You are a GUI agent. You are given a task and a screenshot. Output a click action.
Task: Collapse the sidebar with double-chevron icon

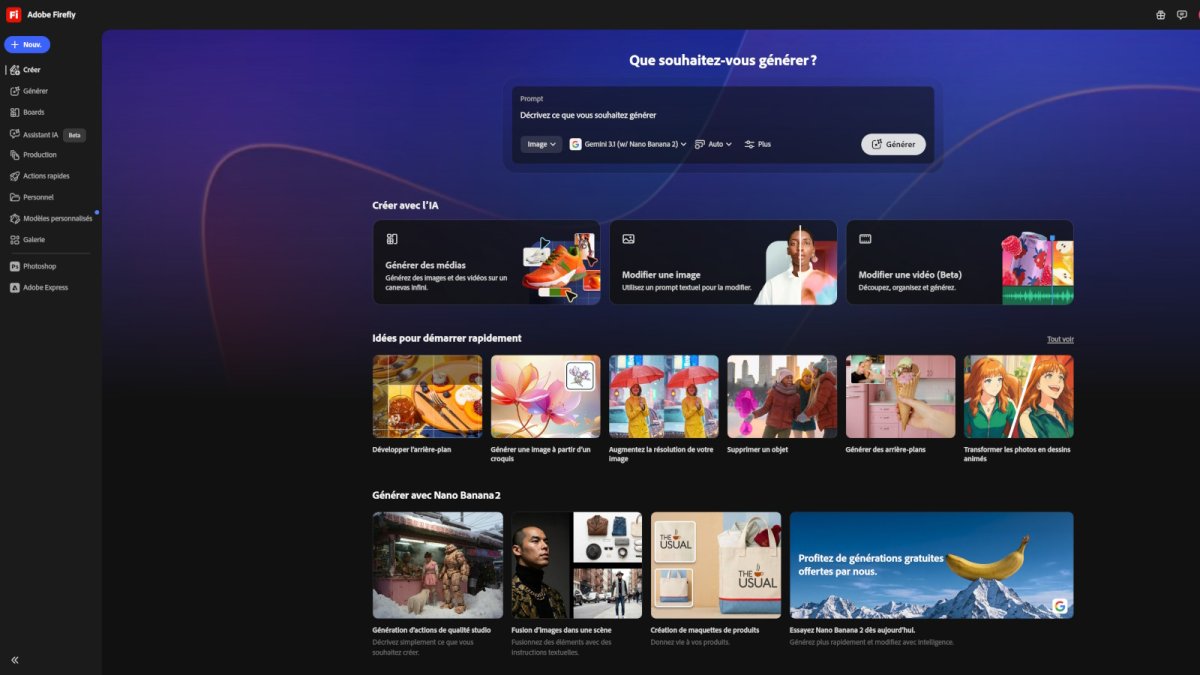(15, 660)
